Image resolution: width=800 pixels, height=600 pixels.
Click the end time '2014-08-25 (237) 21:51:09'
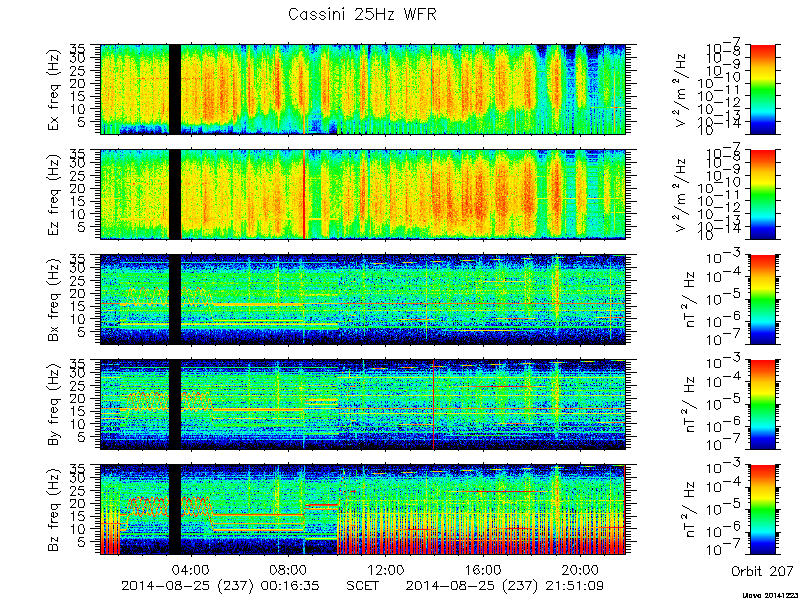(x=505, y=586)
